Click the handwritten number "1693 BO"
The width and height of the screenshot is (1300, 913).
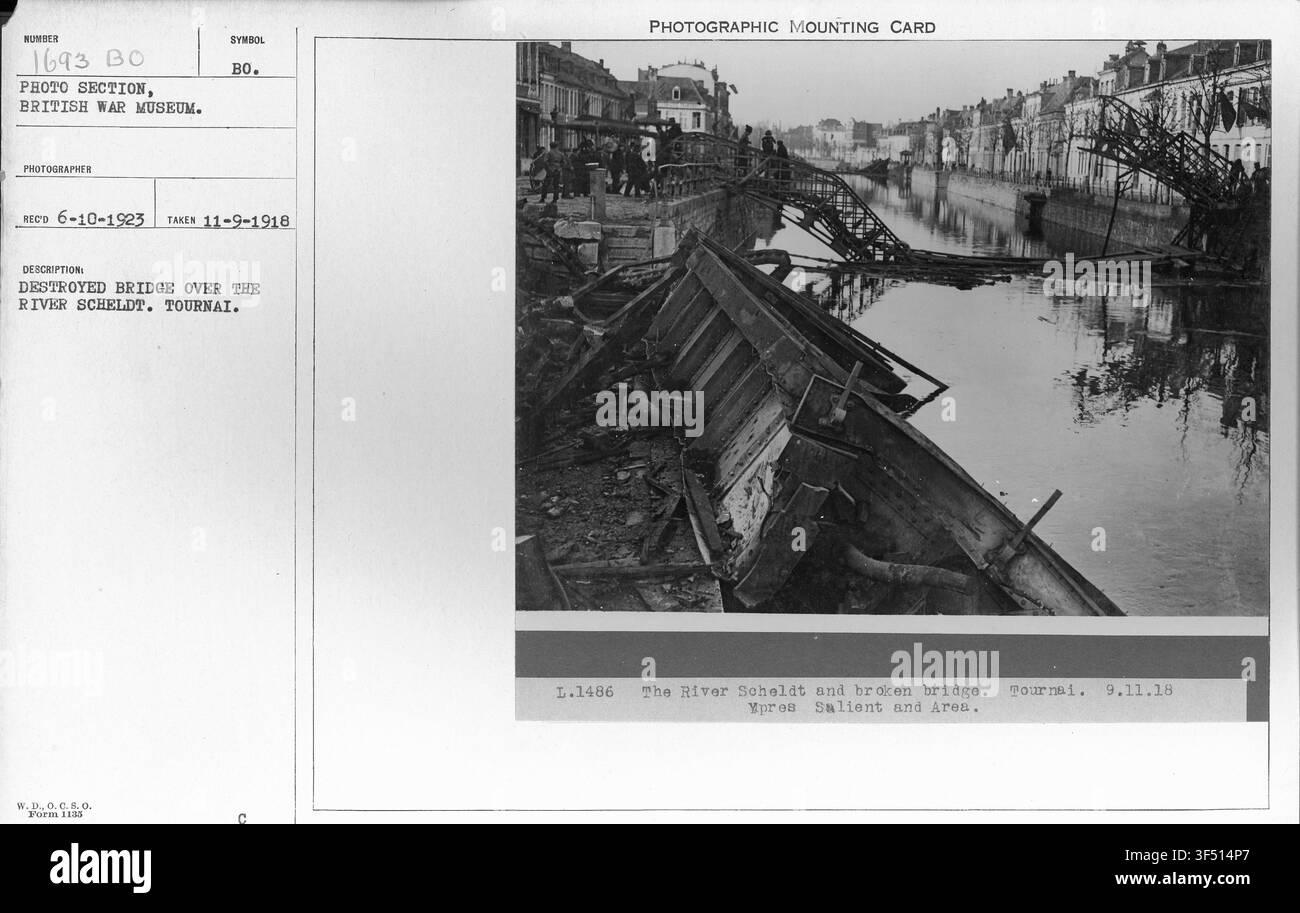[x=88, y=61]
